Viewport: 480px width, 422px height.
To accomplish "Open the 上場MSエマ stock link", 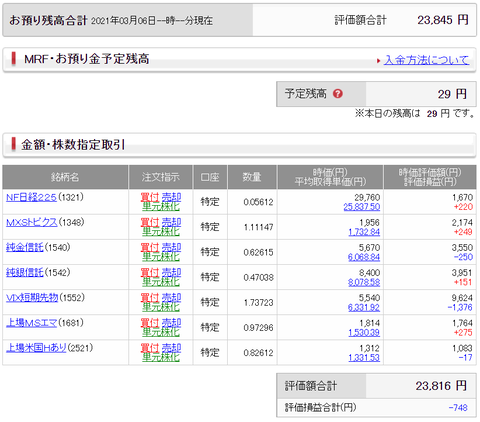I will tap(31, 323).
